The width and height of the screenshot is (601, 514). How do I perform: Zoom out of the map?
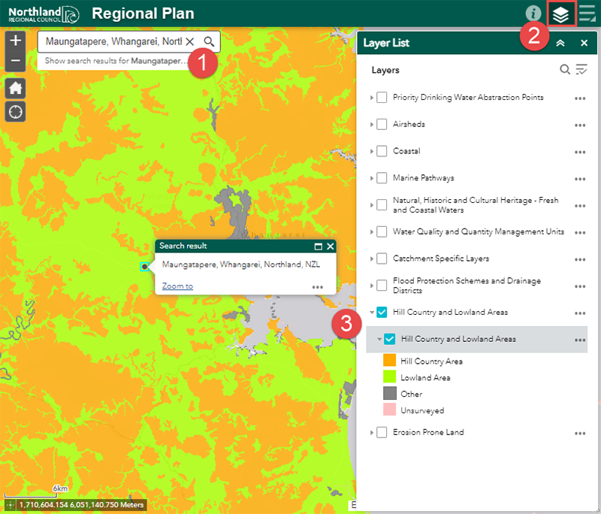tap(15, 61)
